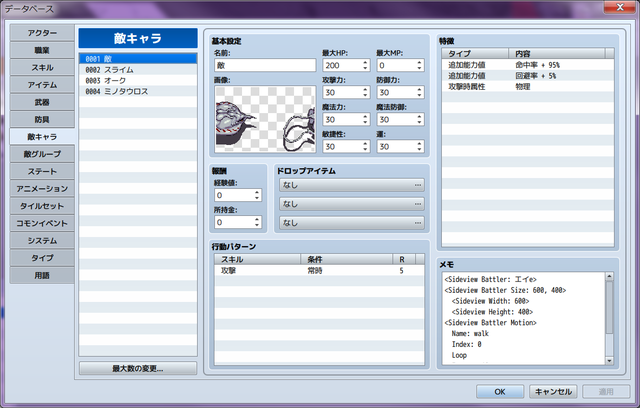Close the データベース window
The image size is (640, 408).
(x=620, y=7)
